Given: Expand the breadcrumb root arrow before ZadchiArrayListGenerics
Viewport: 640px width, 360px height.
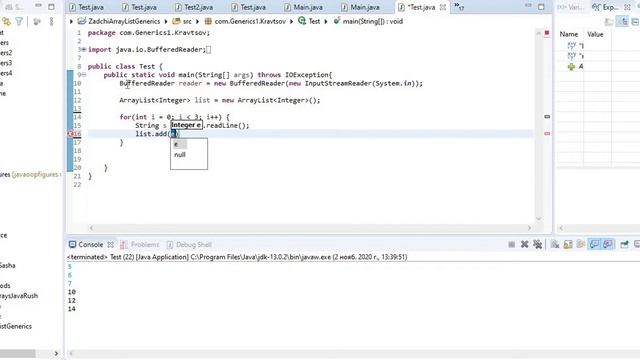Looking at the screenshot, I should [71, 22].
